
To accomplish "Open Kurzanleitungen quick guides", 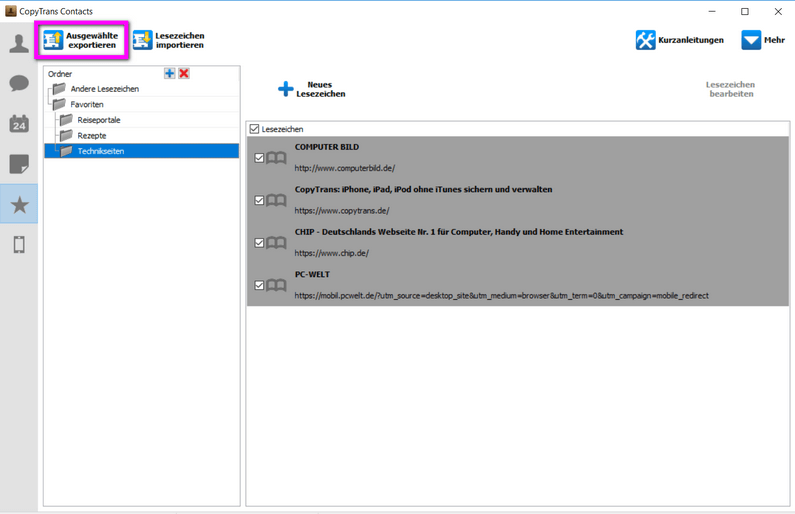I will [x=679, y=40].
